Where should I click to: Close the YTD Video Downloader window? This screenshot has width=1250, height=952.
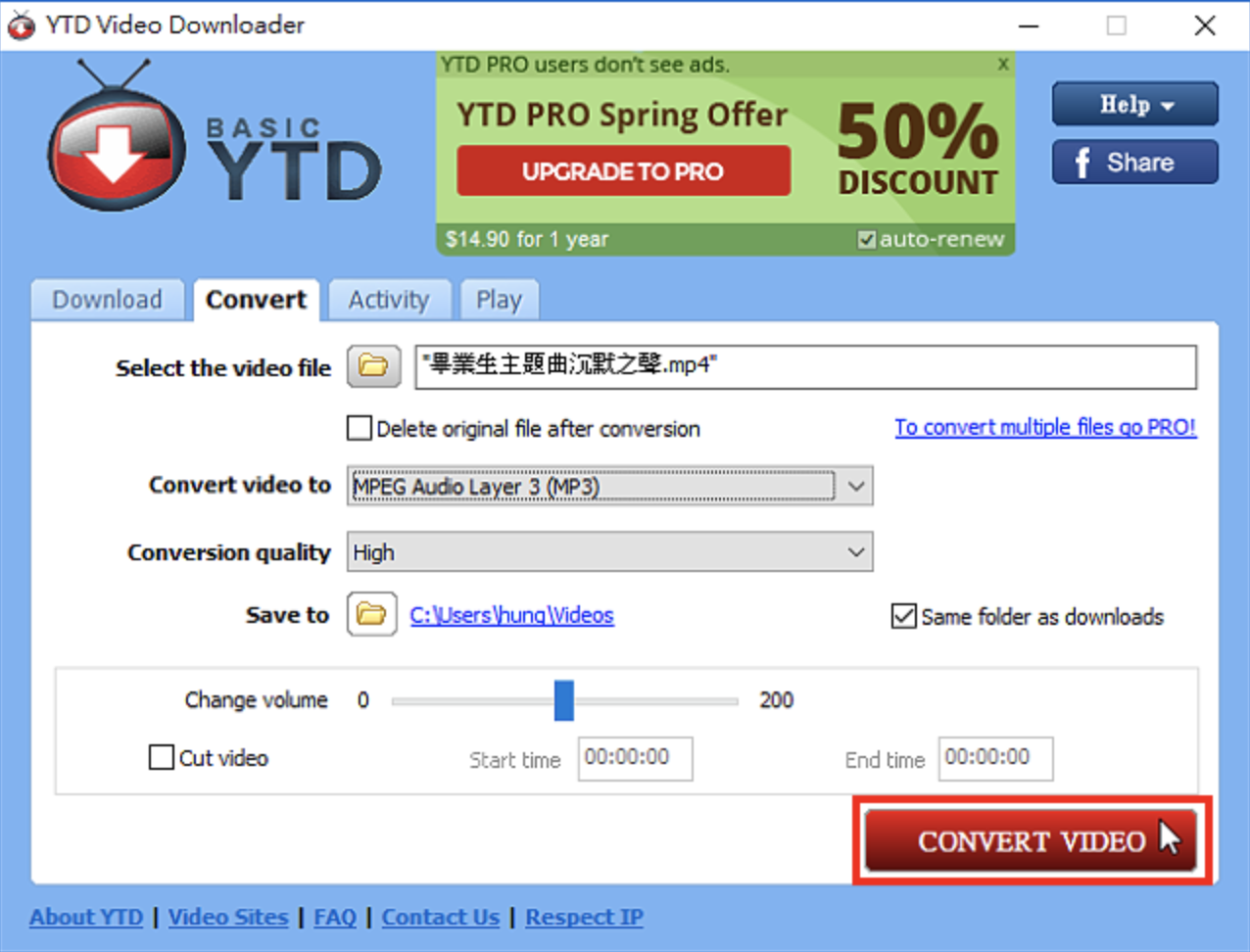click(x=1205, y=26)
